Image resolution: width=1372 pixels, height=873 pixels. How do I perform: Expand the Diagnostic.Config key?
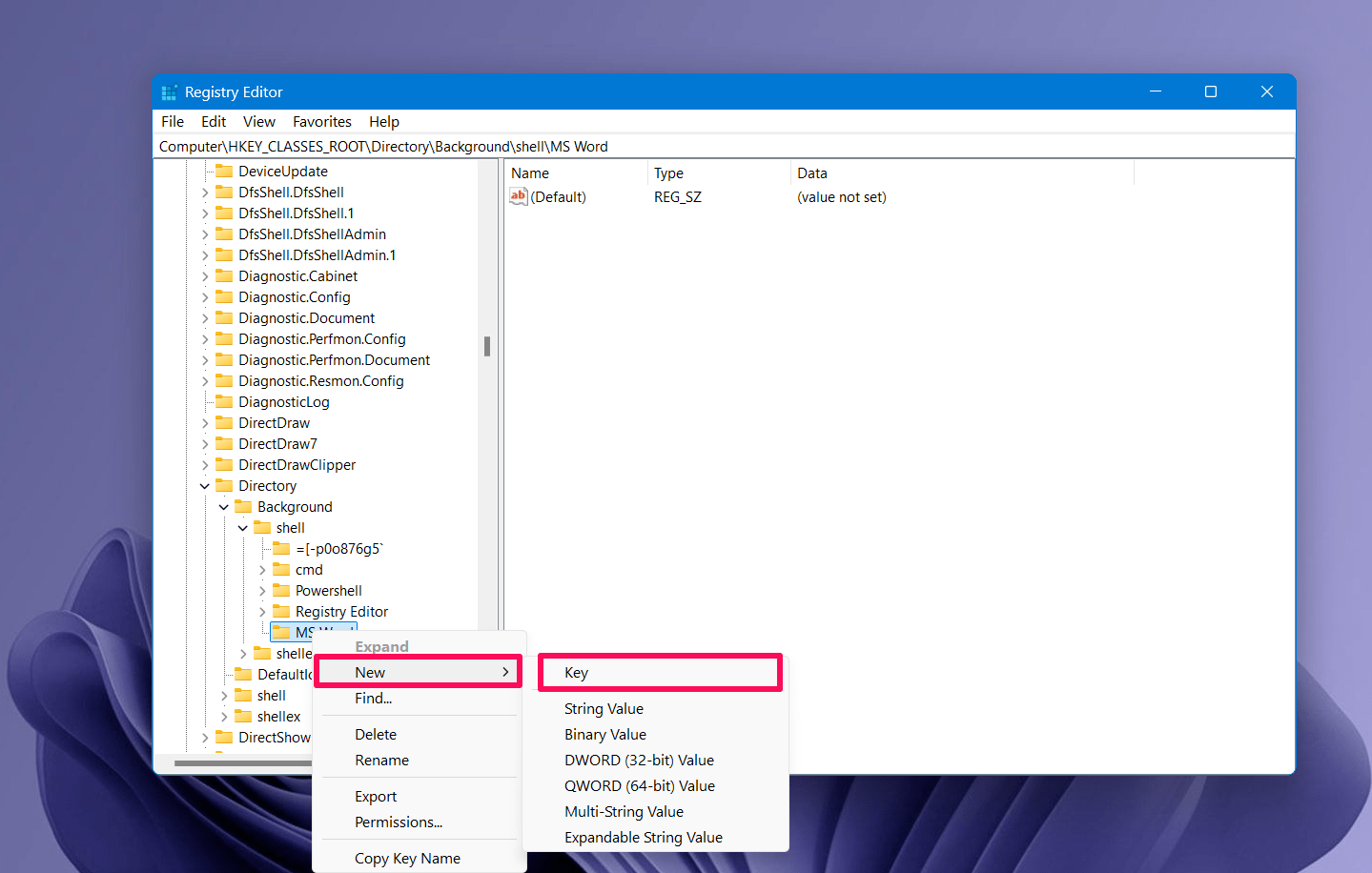point(205,297)
